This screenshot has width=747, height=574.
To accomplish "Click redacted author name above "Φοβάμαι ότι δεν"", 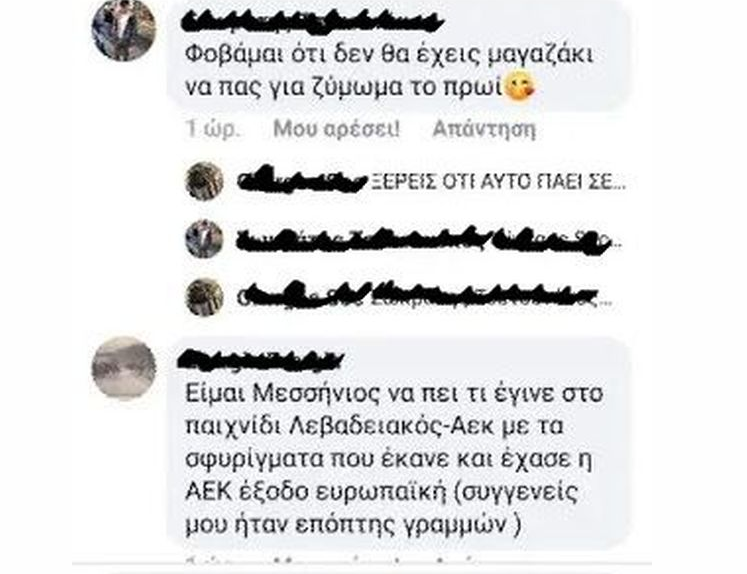I will click(x=313, y=23).
